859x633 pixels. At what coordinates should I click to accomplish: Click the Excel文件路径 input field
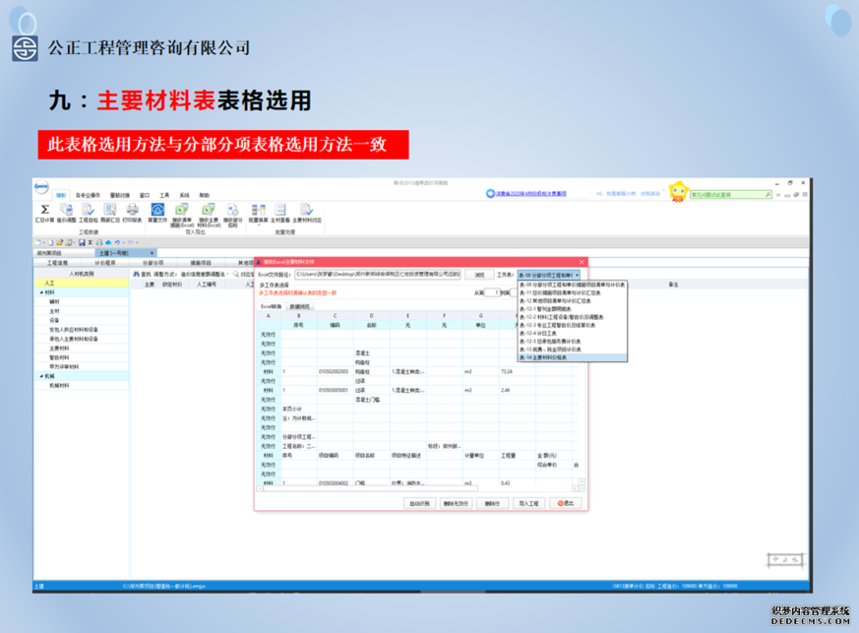[378, 275]
